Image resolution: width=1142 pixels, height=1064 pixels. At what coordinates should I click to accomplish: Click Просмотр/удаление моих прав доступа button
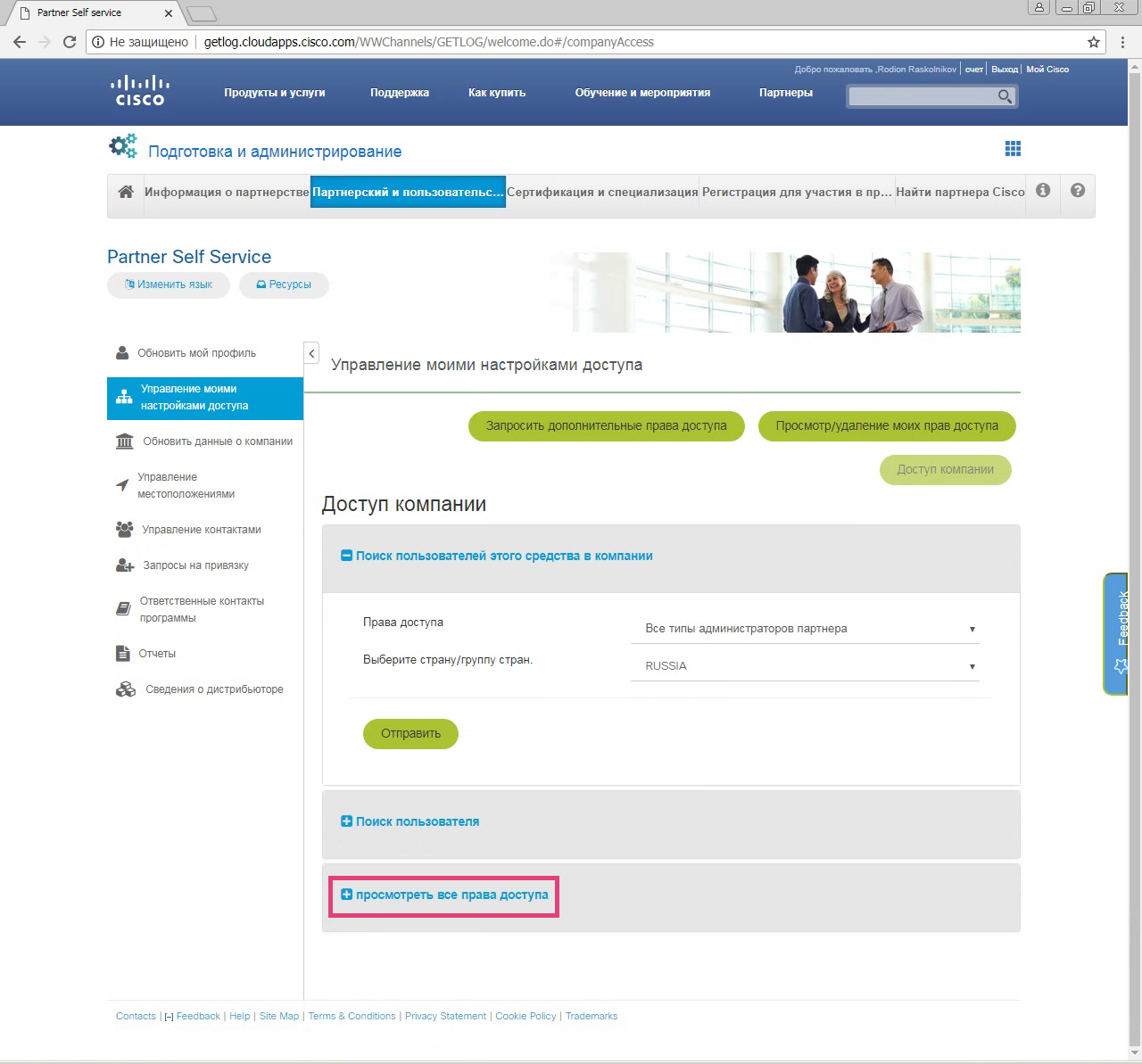pos(887,426)
